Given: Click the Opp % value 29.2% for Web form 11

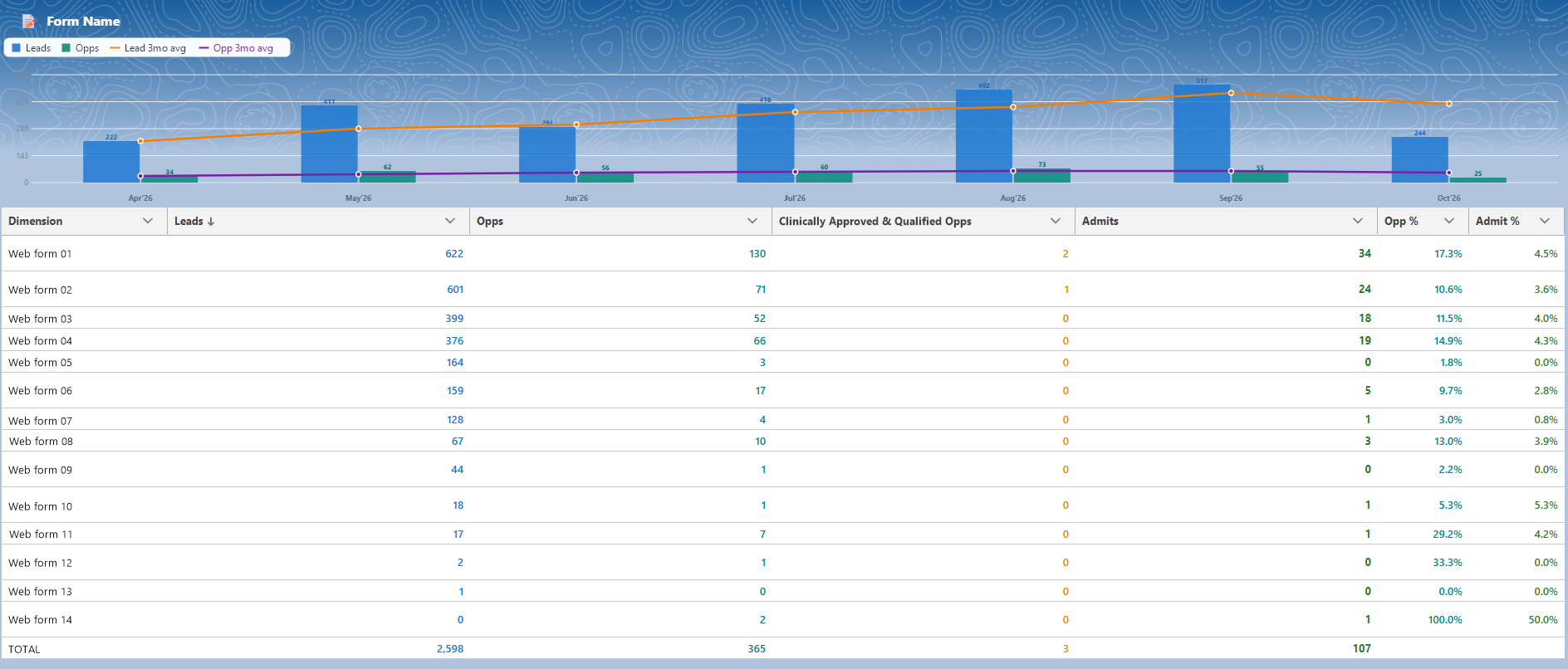Looking at the screenshot, I should tap(1448, 535).
